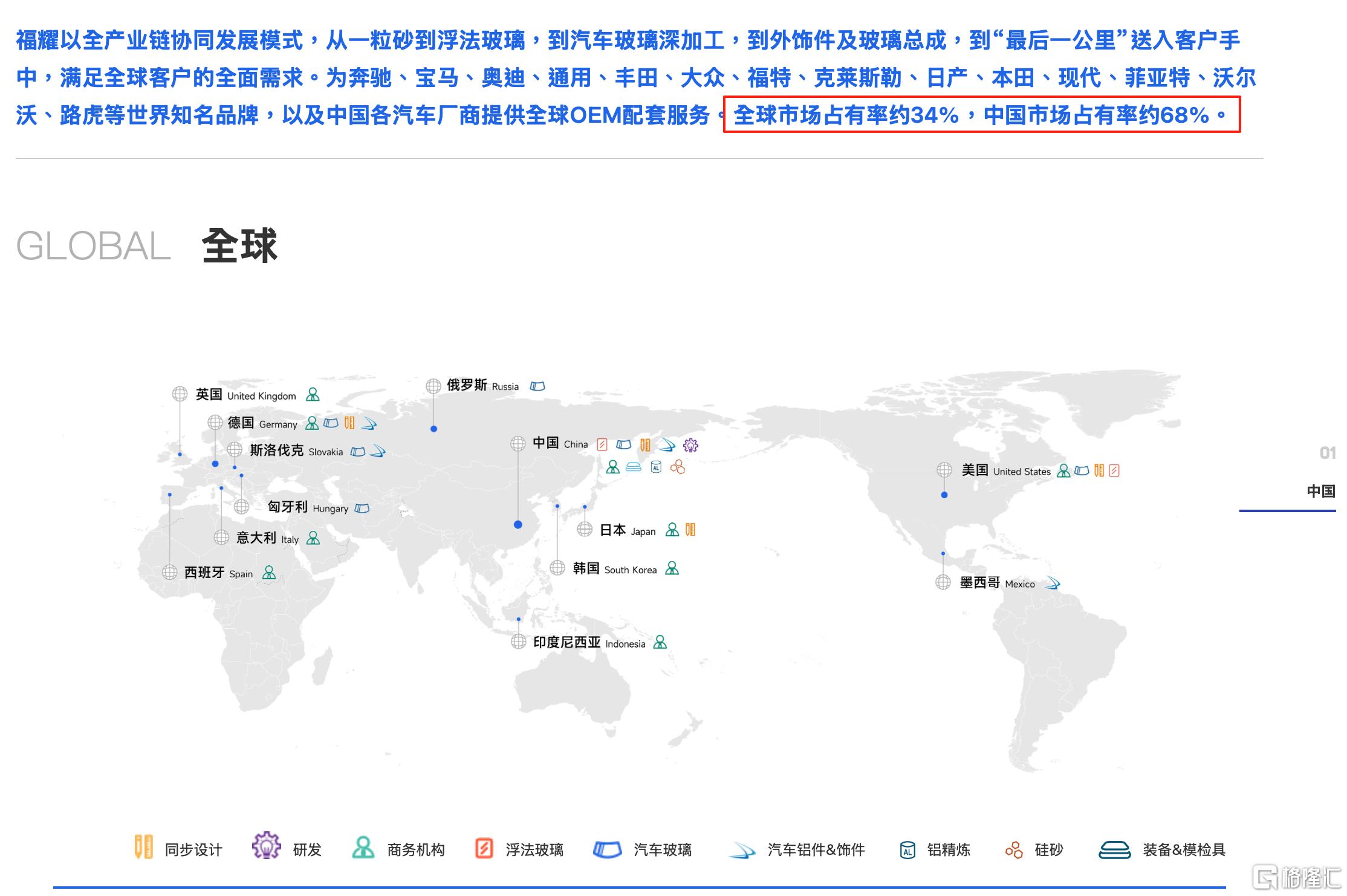
Task: Click the 商务机构 person legend icon
Action: pyautogui.click(x=363, y=848)
